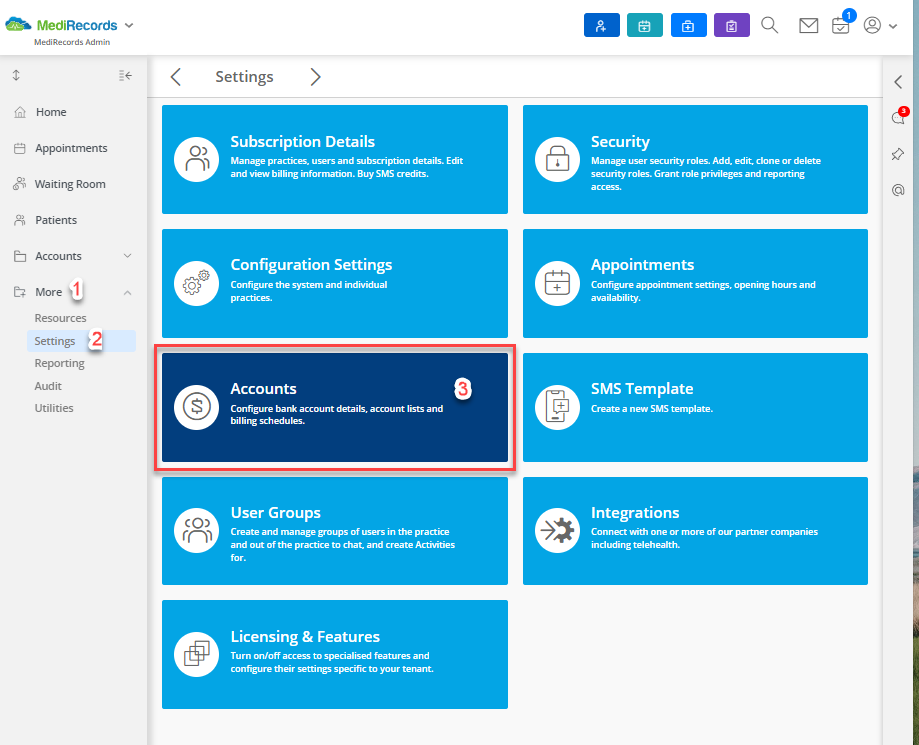Open the Security settings tile
Screen dimensions: 919x745
695,159
